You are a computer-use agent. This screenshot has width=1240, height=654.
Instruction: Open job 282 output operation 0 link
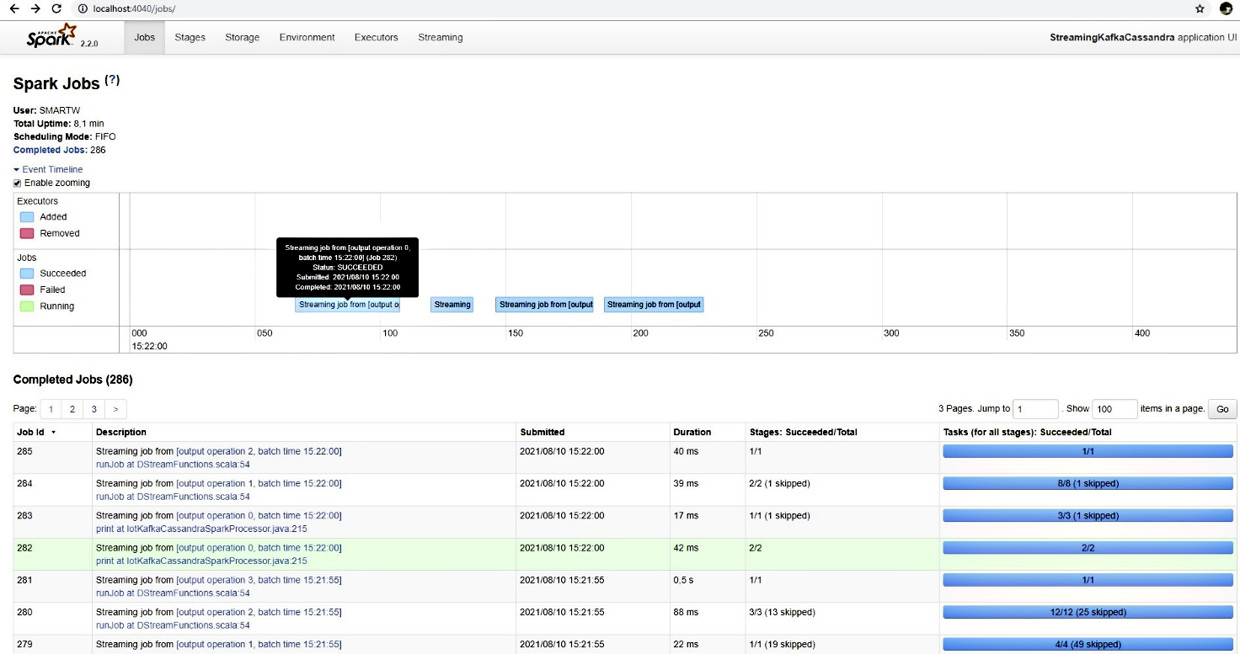259,548
